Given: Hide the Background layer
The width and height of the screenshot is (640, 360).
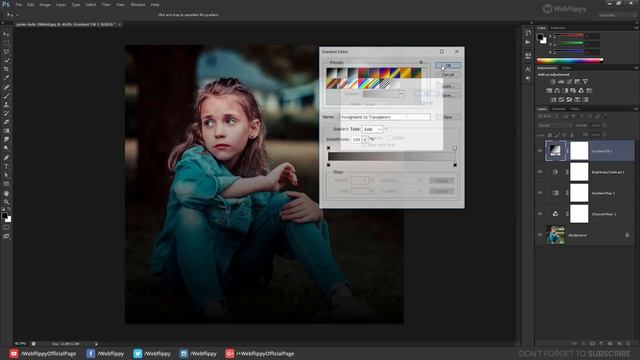Looking at the screenshot, I should click(x=540, y=235).
